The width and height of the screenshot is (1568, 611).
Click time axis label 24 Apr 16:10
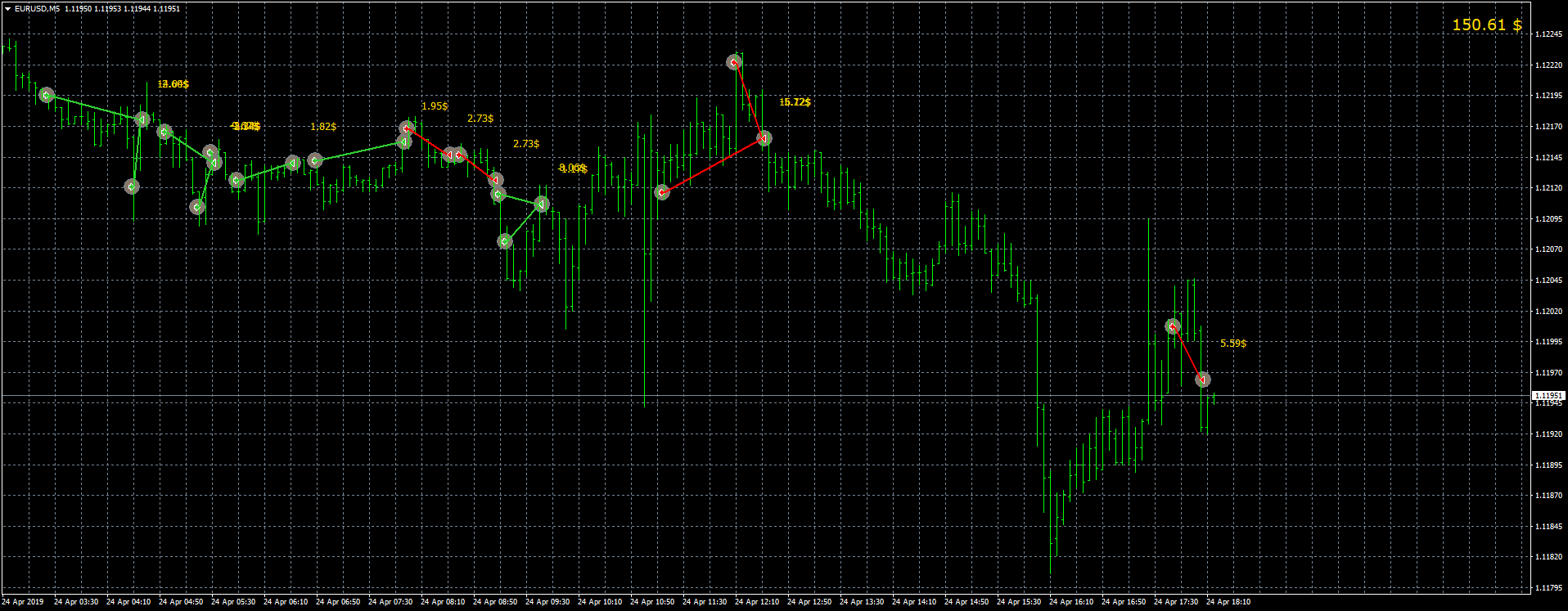(x=1071, y=602)
